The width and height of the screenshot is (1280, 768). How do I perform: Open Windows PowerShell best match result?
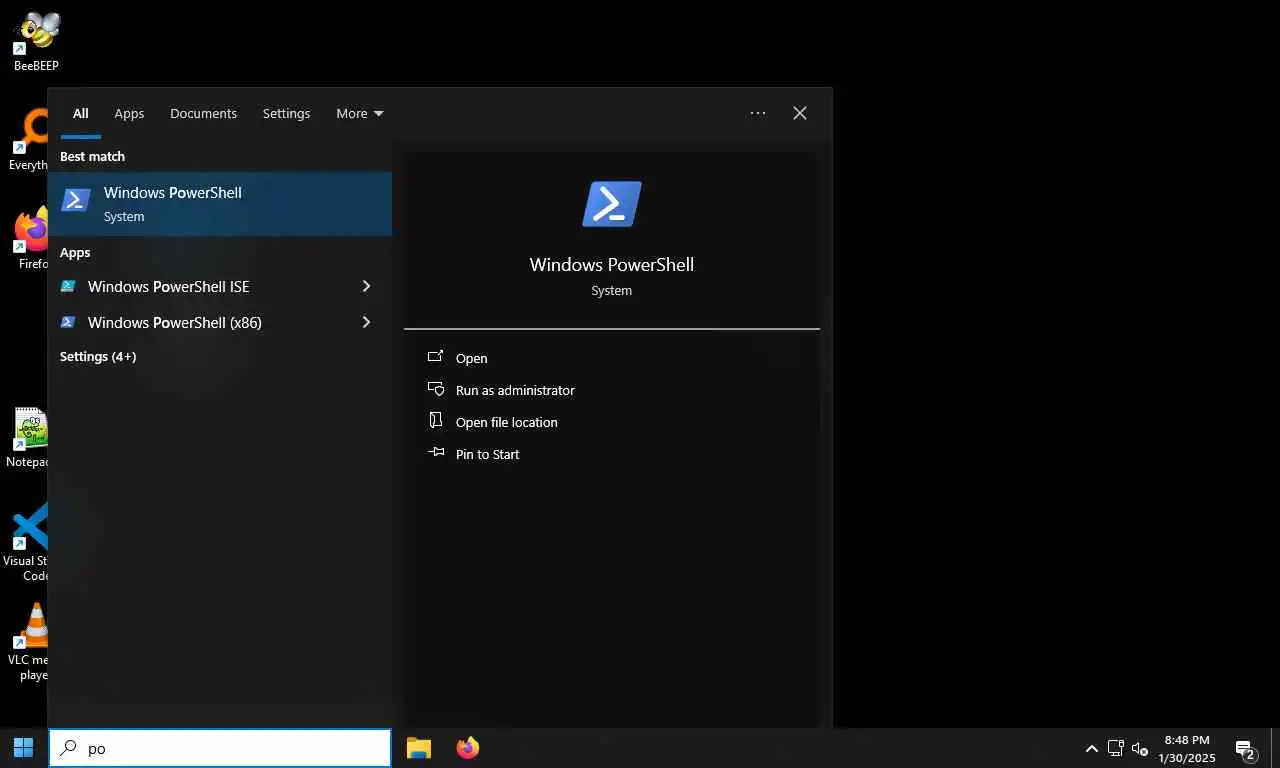(x=220, y=203)
